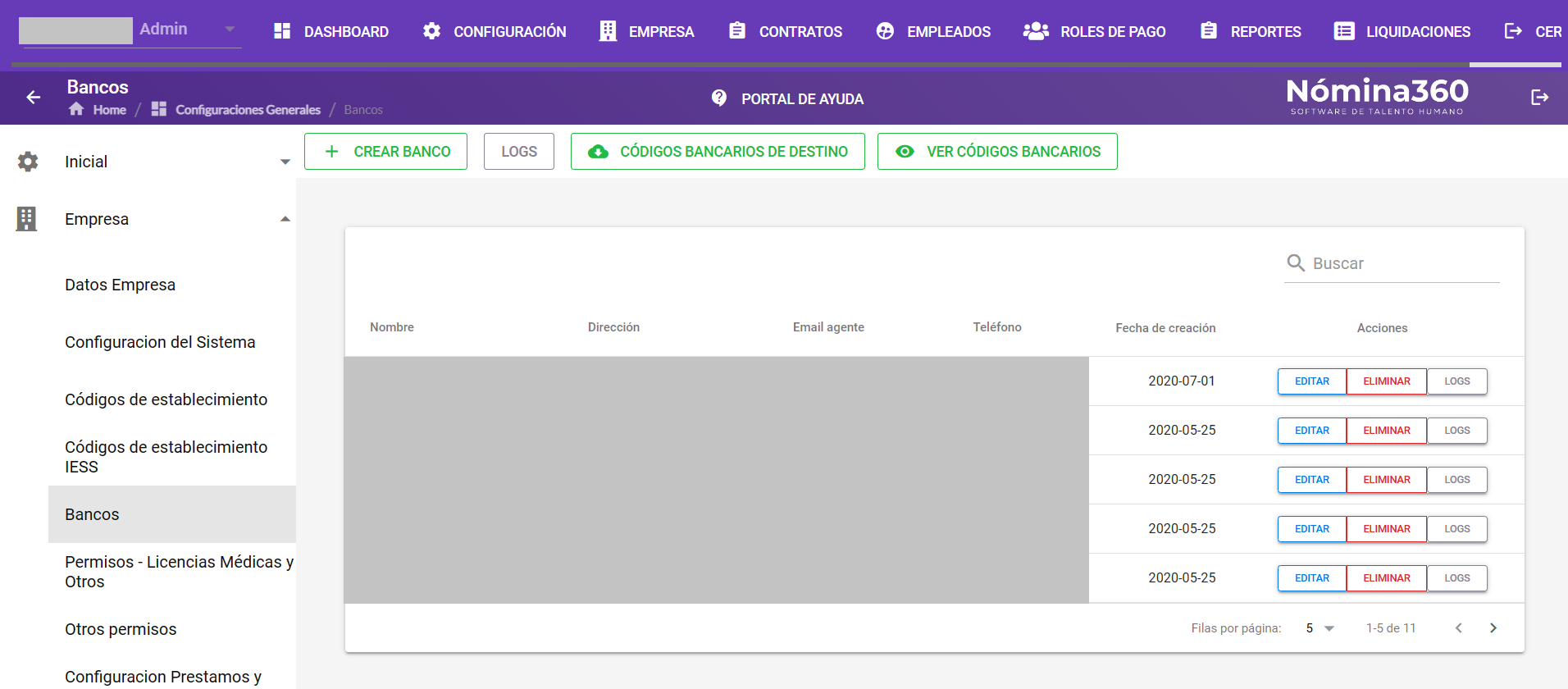Click Ver Códigos Bancarios button
1568x689 pixels.
tap(997, 152)
